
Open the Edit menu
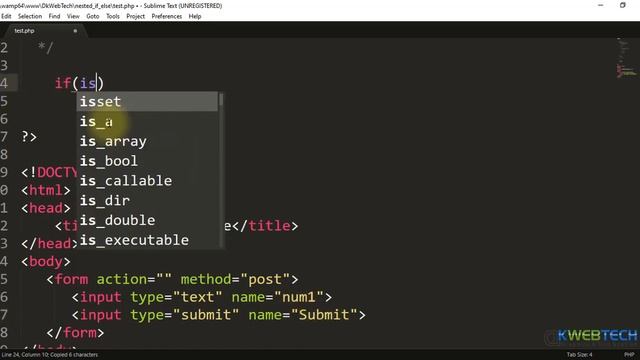coord(6,16)
